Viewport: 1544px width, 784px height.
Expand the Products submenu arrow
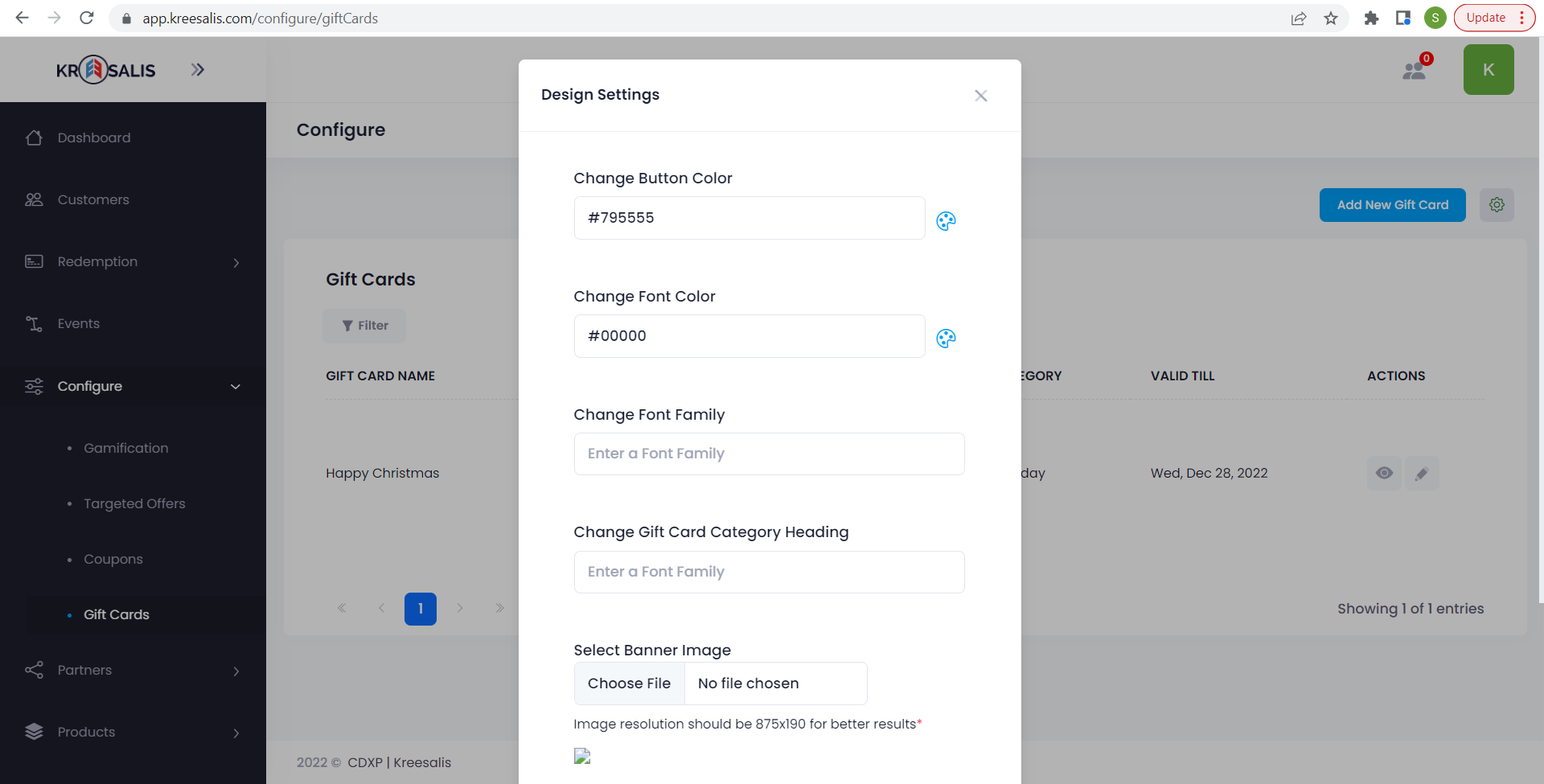tap(236, 733)
